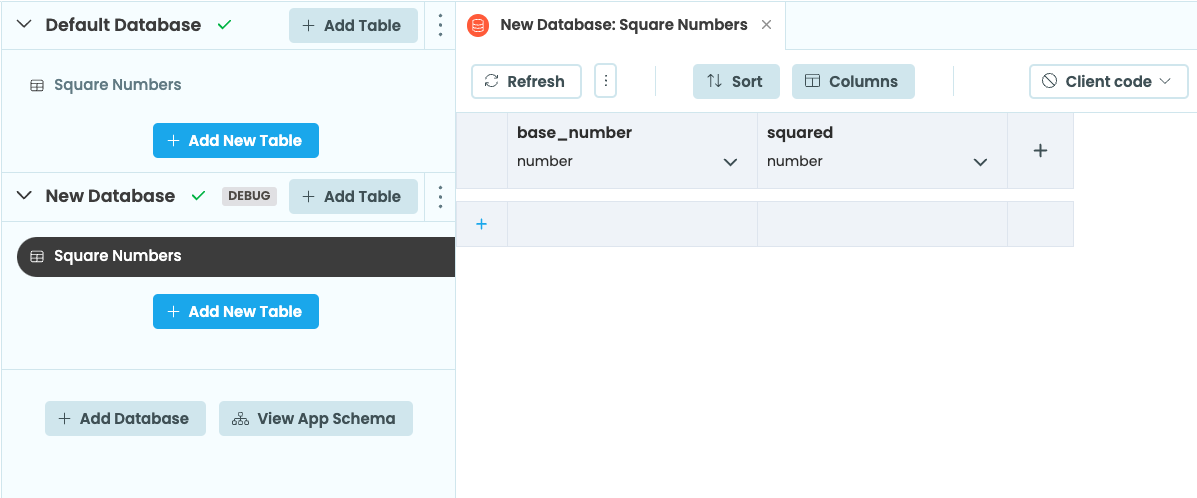Open the base_number column type dropdown

tap(730, 162)
